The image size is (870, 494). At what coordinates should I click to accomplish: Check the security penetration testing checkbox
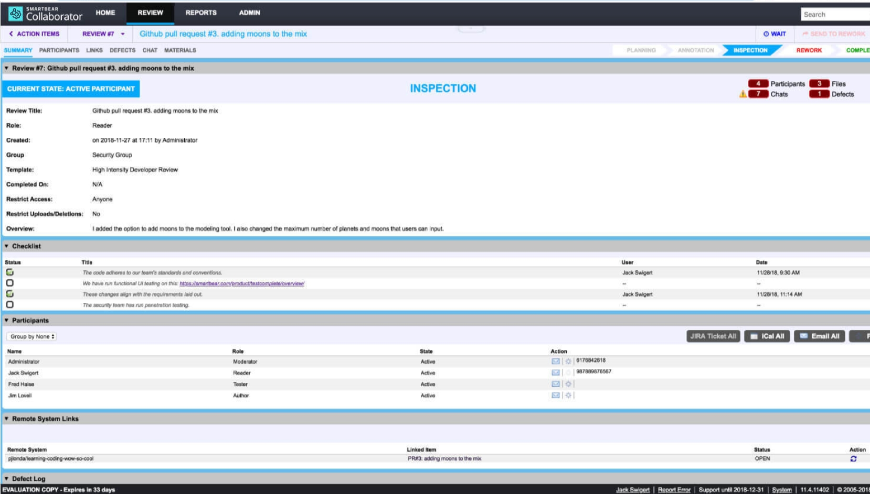10,305
